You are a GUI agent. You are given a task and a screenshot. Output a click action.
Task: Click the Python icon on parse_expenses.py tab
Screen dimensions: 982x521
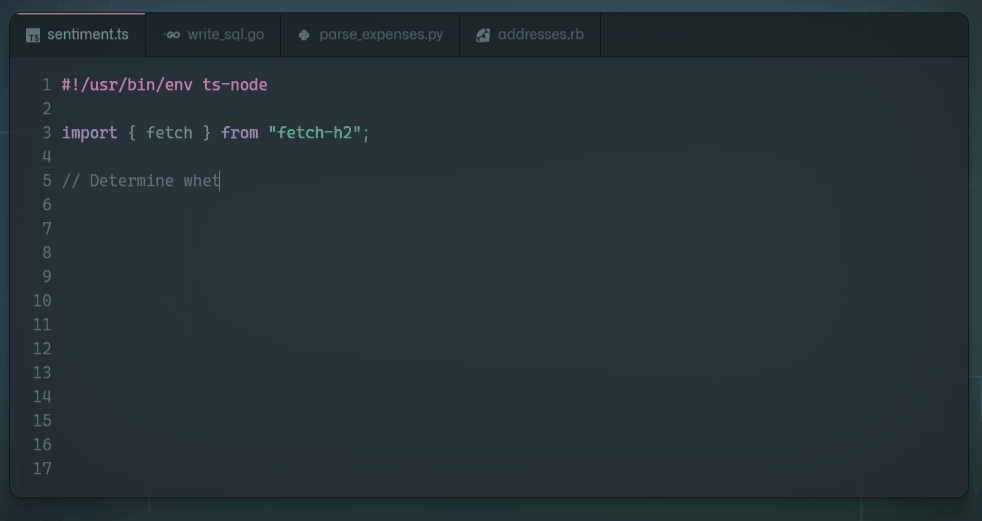click(304, 35)
